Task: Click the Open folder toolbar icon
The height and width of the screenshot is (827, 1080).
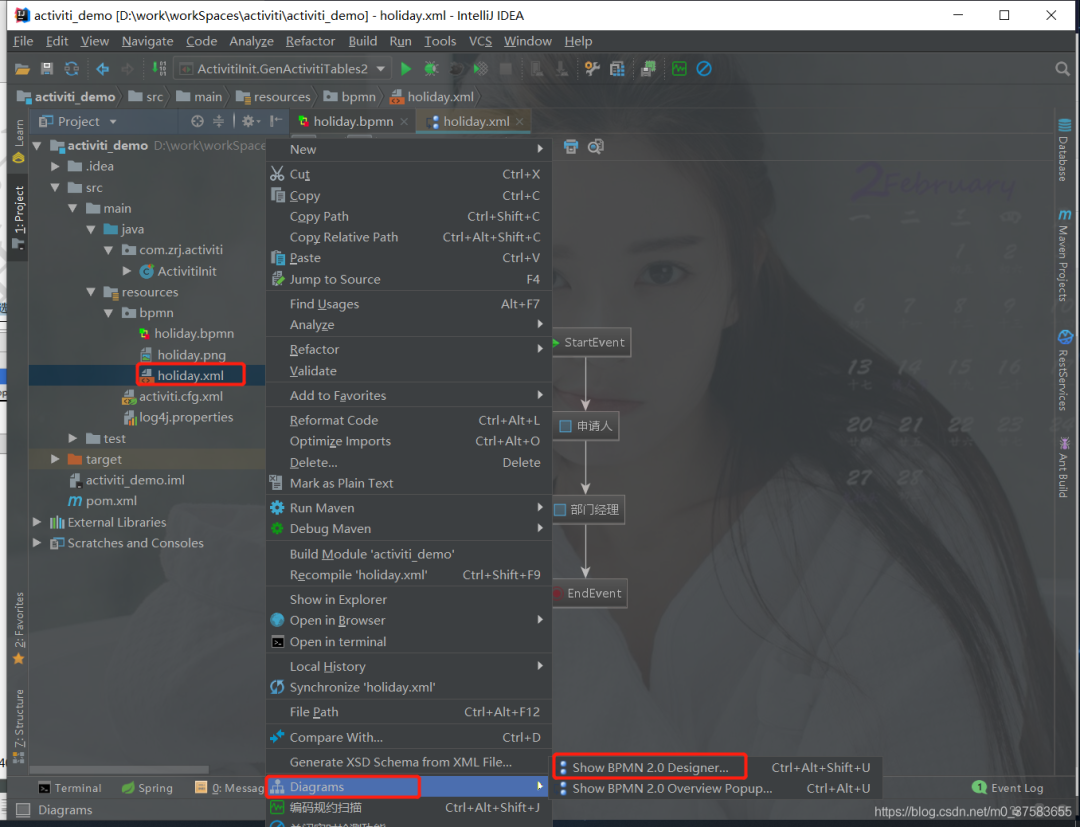Action: pyautogui.click(x=22, y=69)
